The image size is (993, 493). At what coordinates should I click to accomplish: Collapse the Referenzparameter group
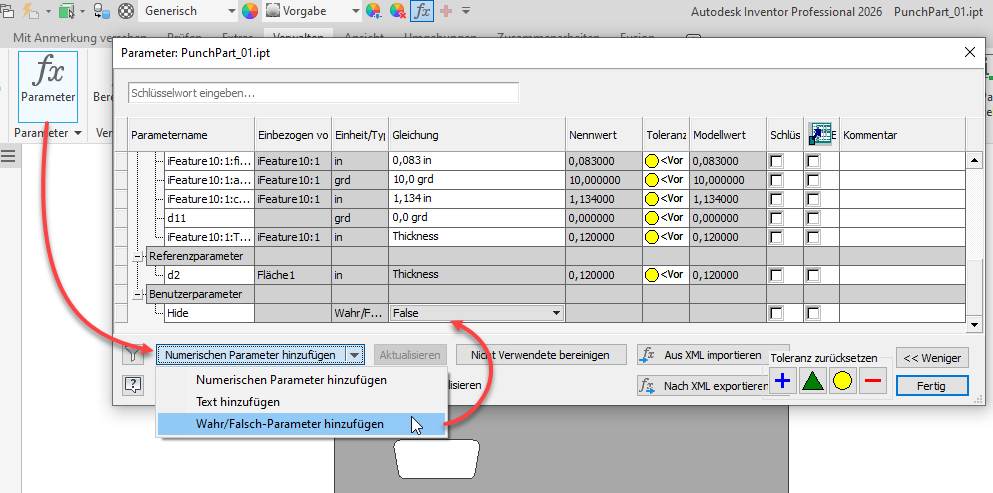(137, 256)
